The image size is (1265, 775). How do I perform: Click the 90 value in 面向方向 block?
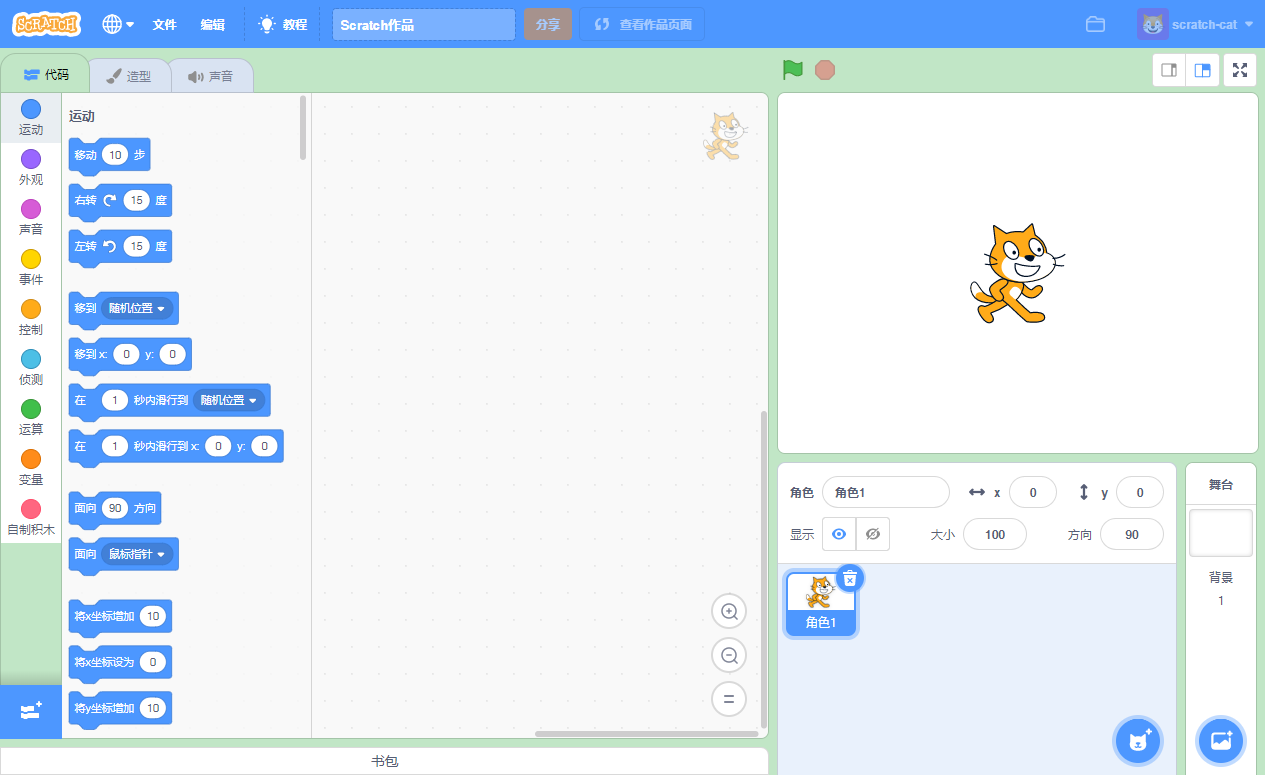(x=115, y=508)
